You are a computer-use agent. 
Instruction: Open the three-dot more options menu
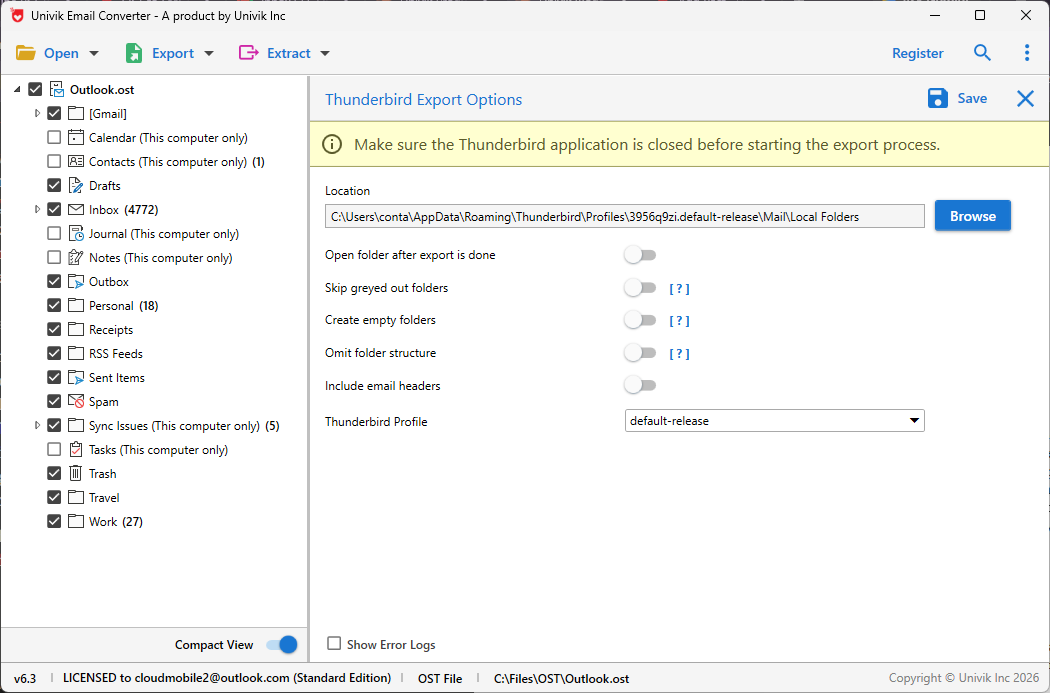1027,53
